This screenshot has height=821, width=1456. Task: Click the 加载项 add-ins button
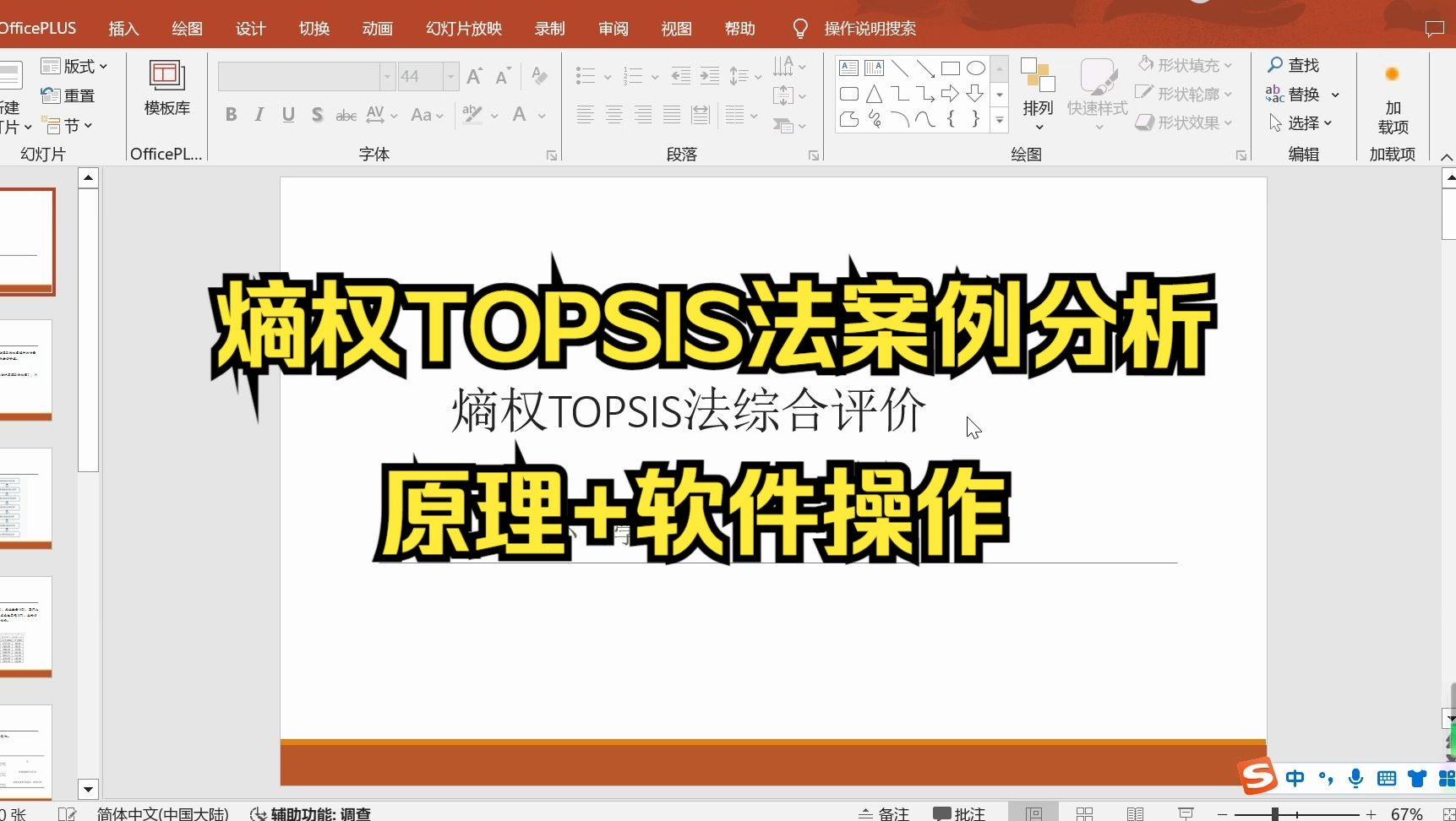[1393, 100]
